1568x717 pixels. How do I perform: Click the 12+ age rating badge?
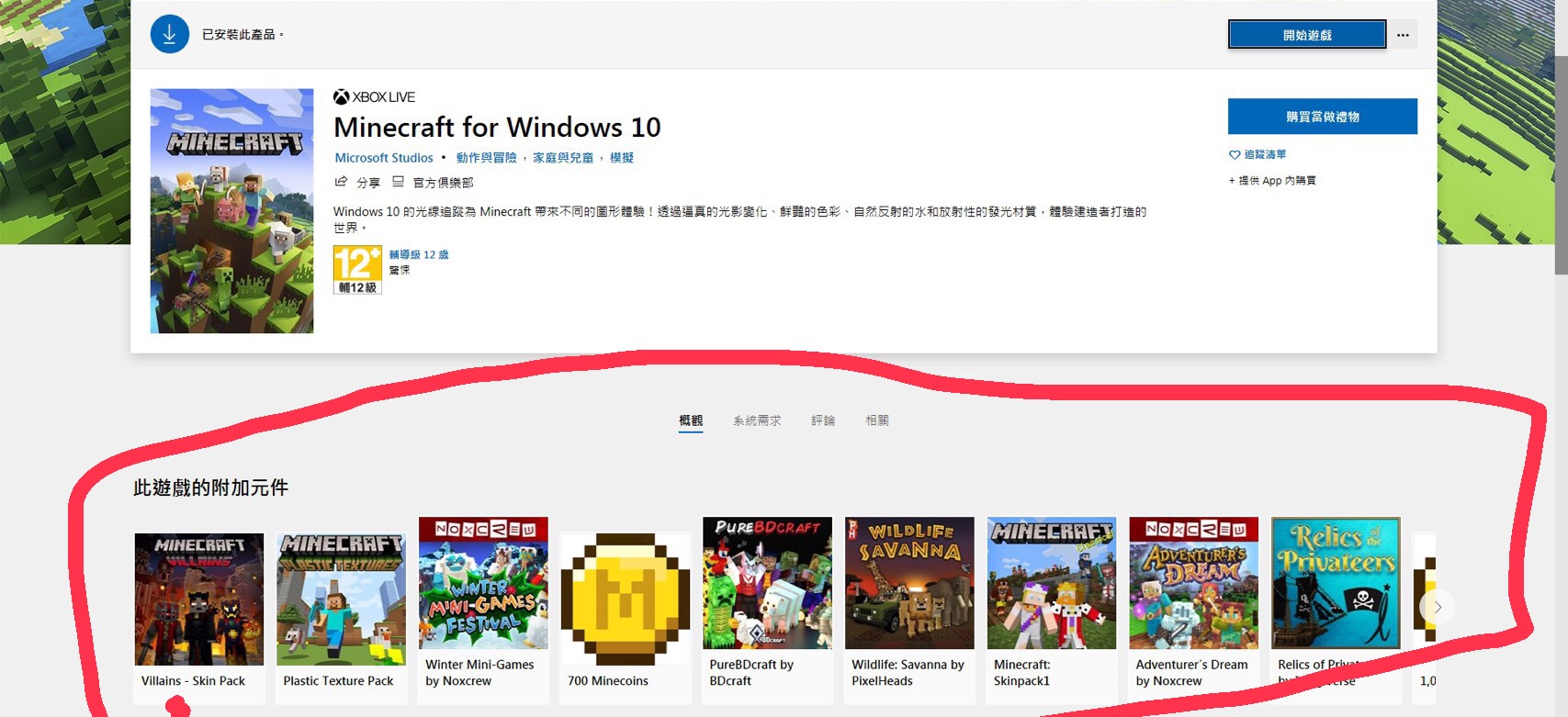(357, 270)
